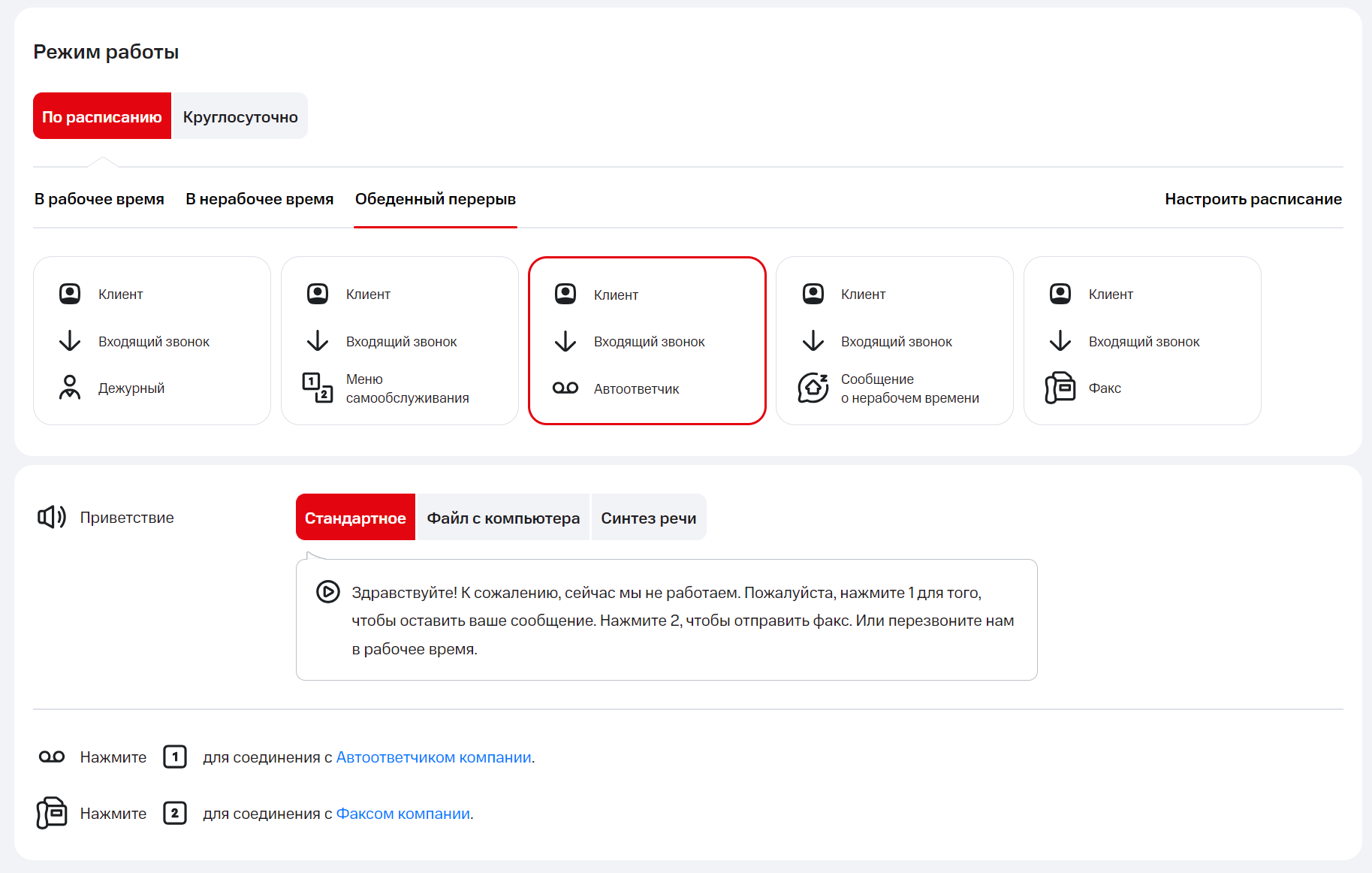Click the Дежурный person icon
The image size is (1372, 873).
70,388
